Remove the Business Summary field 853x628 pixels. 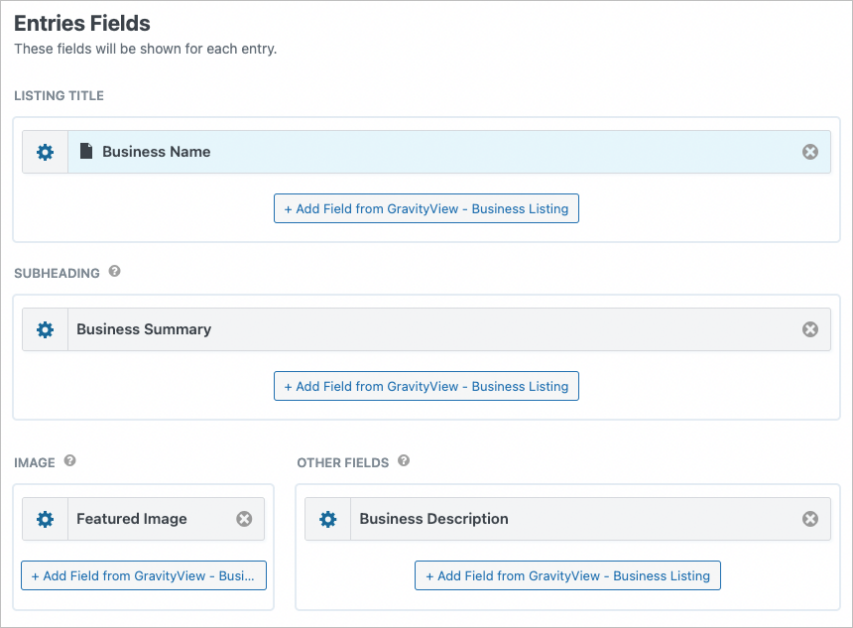[810, 329]
